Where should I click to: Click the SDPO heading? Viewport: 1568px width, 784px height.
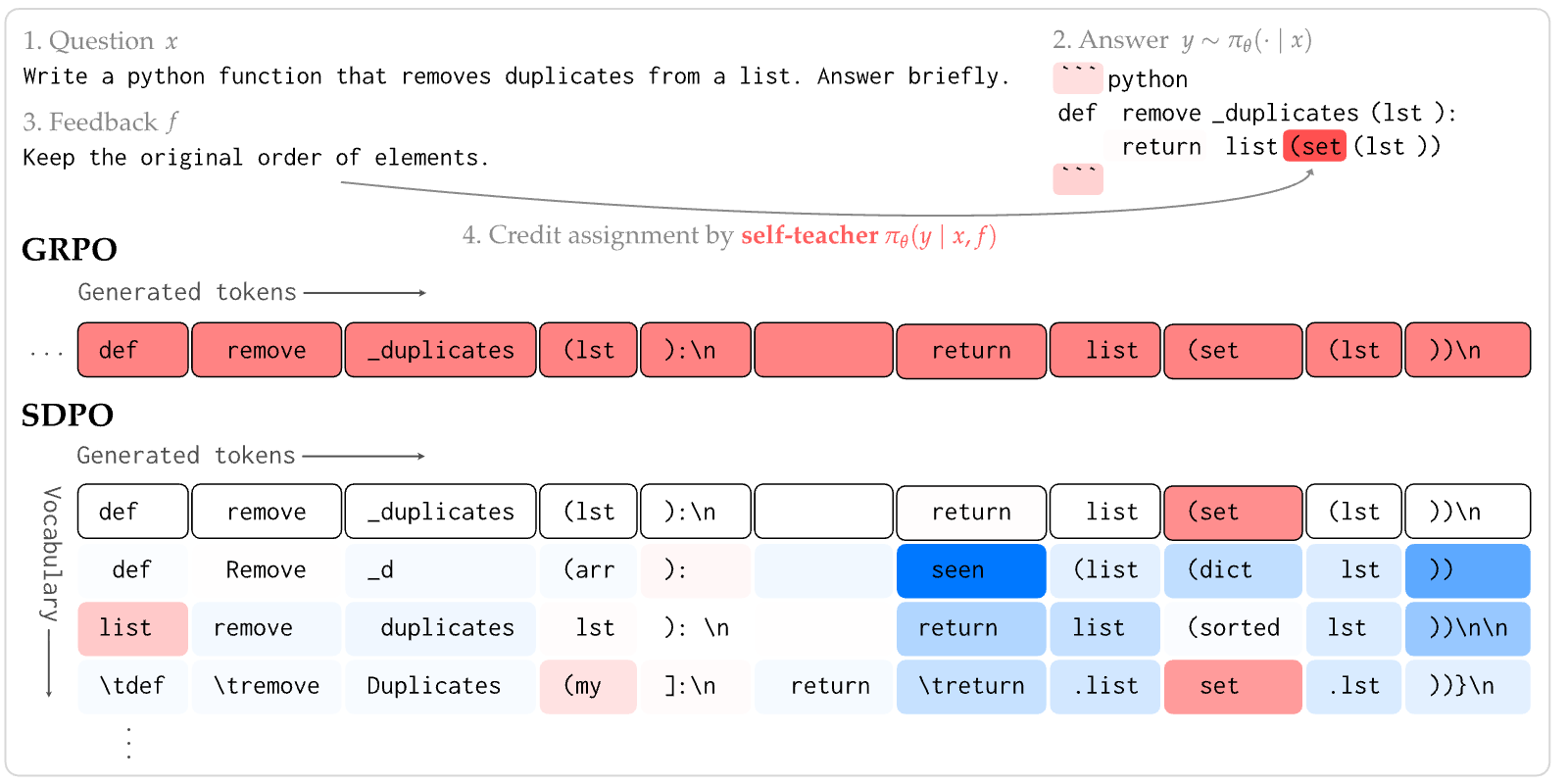click(x=68, y=416)
